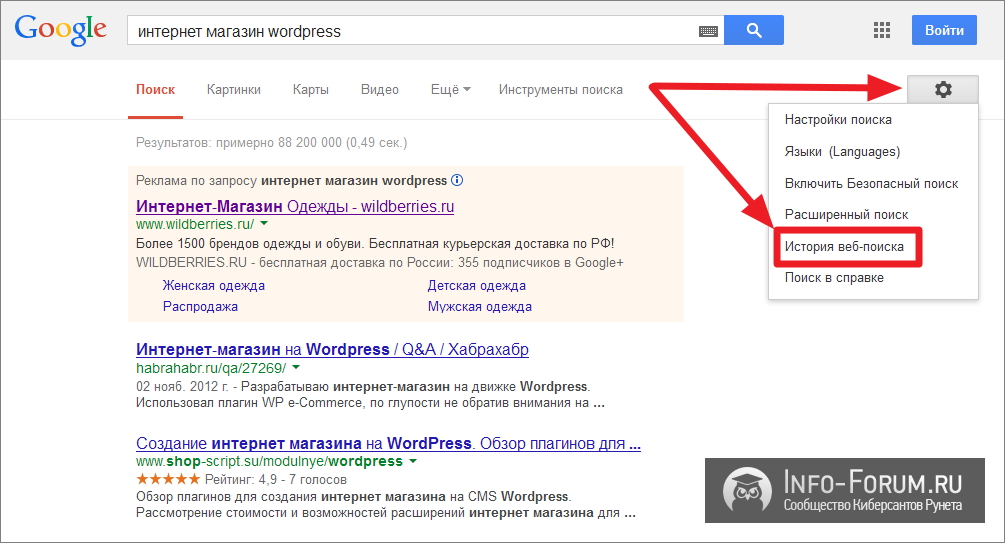
Task: Select the Поиск tab
Action: (155, 90)
